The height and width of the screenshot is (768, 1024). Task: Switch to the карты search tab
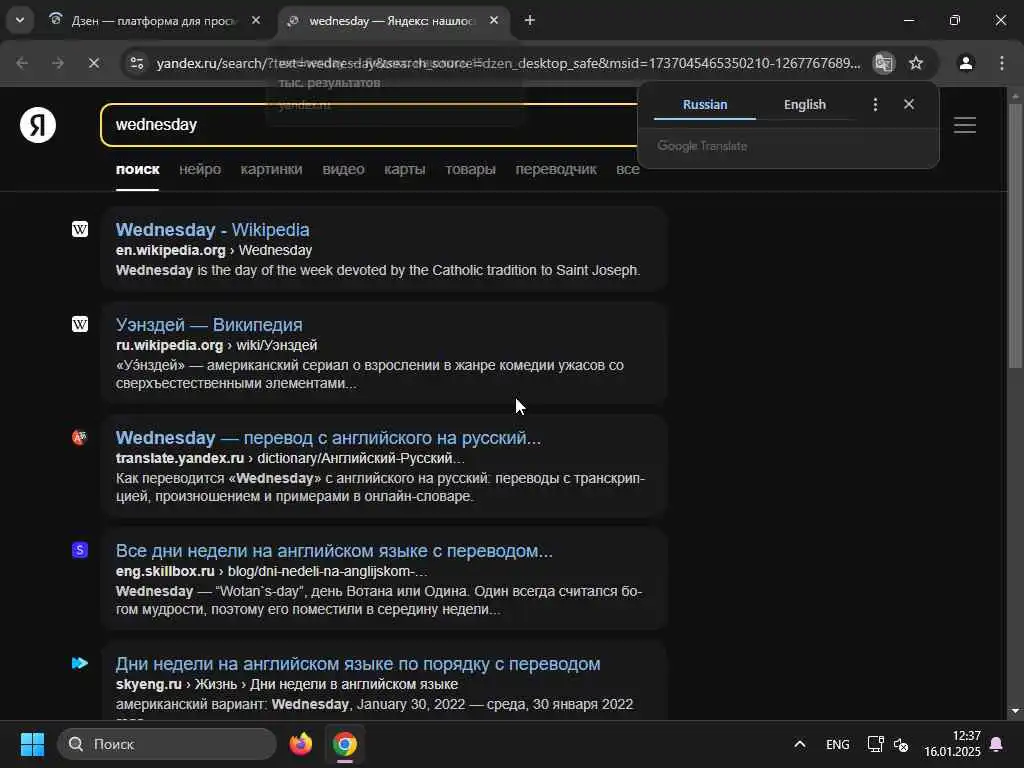pyautogui.click(x=404, y=169)
